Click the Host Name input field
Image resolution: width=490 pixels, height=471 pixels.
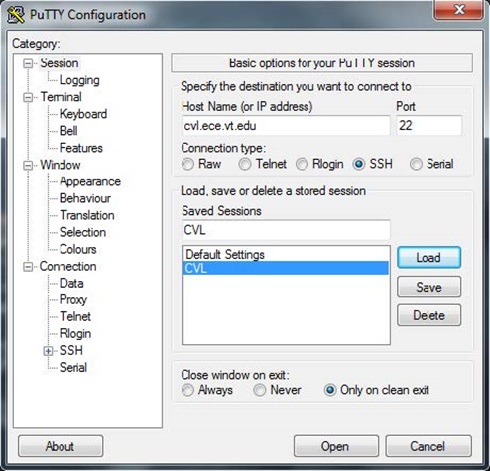click(x=286, y=126)
